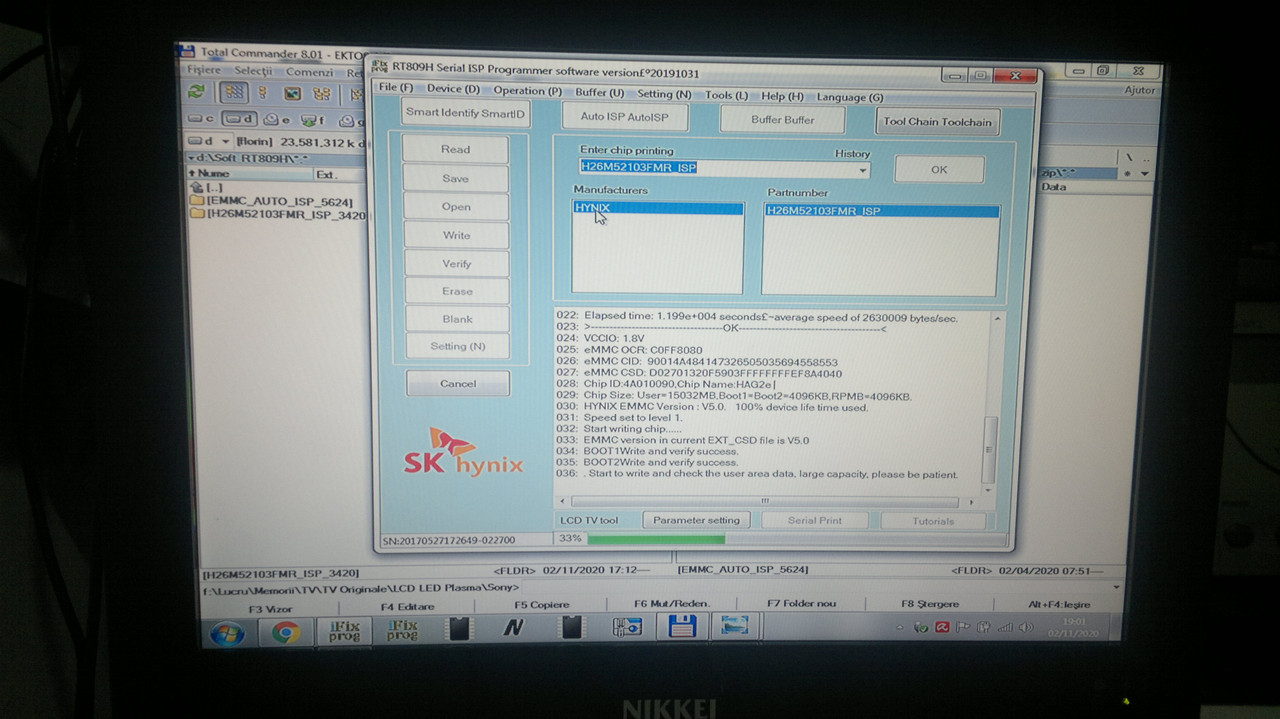This screenshot has width=1280, height=719.
Task: Launch Google Chrome from the taskbar
Action: (x=285, y=631)
